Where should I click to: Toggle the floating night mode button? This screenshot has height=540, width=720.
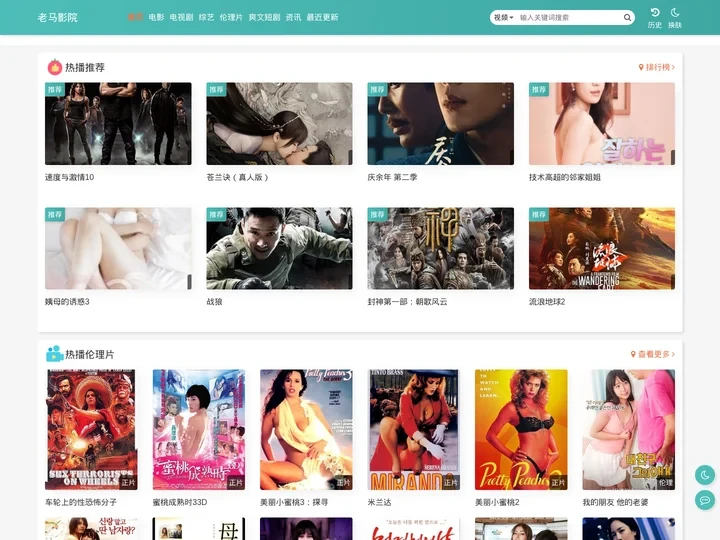[705, 475]
